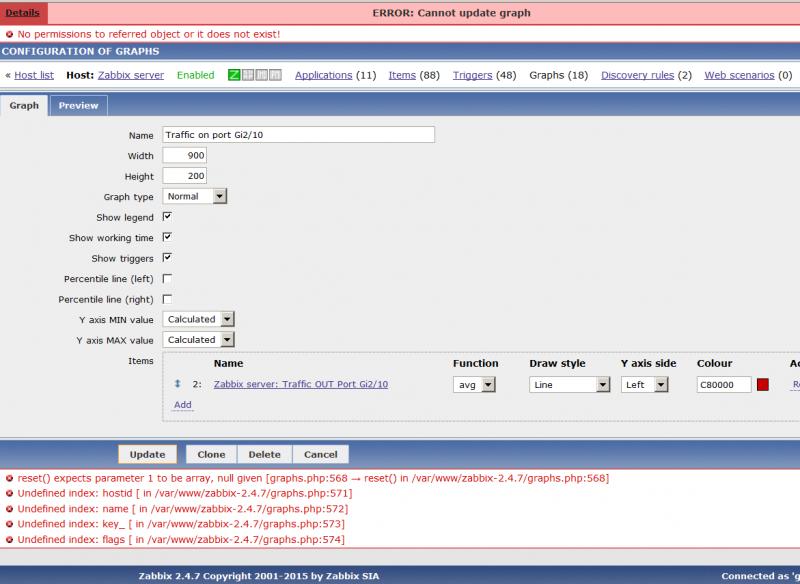Click the error icon beside Undefined index: flags

point(9,540)
